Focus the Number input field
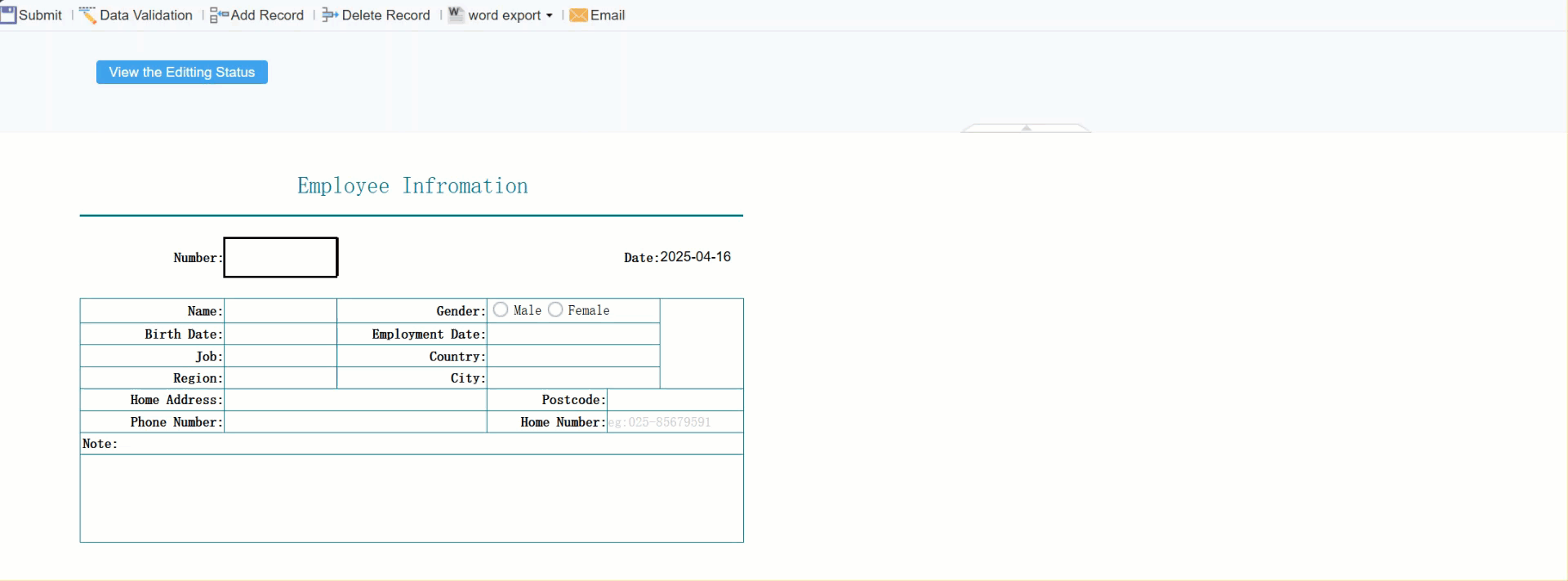The image size is (1568, 581). click(281, 257)
